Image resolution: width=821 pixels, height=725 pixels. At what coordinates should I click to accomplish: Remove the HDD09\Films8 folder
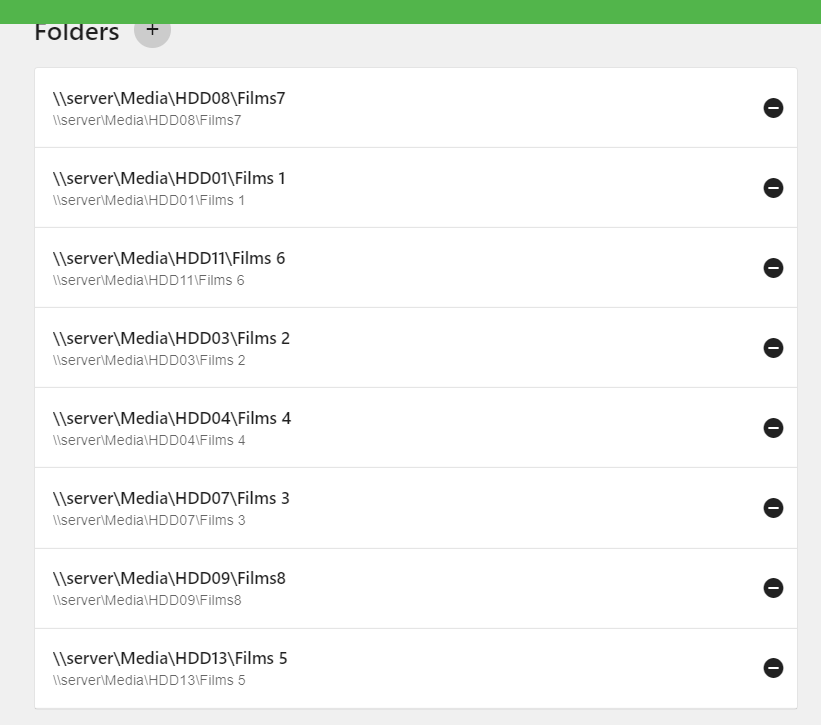773,588
